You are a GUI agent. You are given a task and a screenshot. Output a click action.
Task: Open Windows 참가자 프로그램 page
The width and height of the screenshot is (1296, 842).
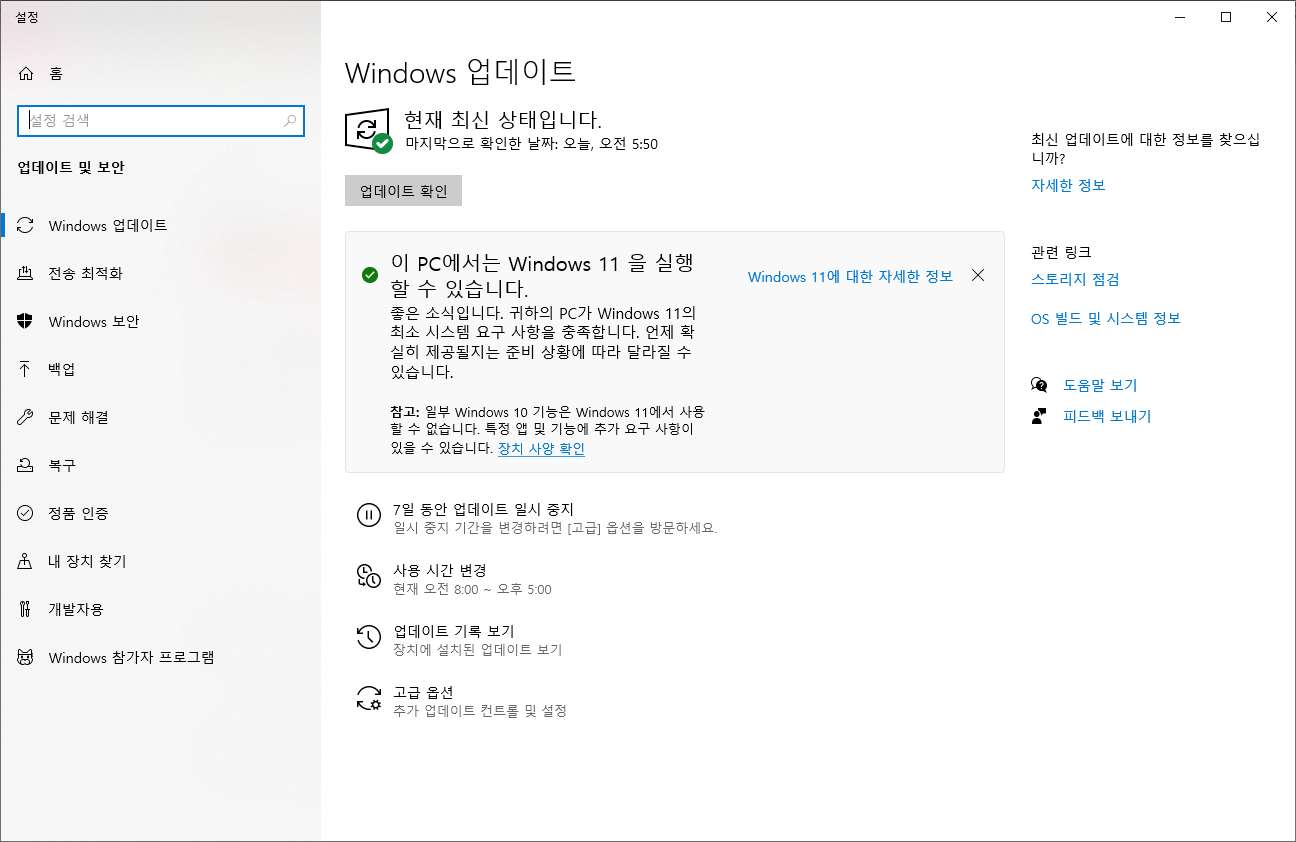pos(160,658)
